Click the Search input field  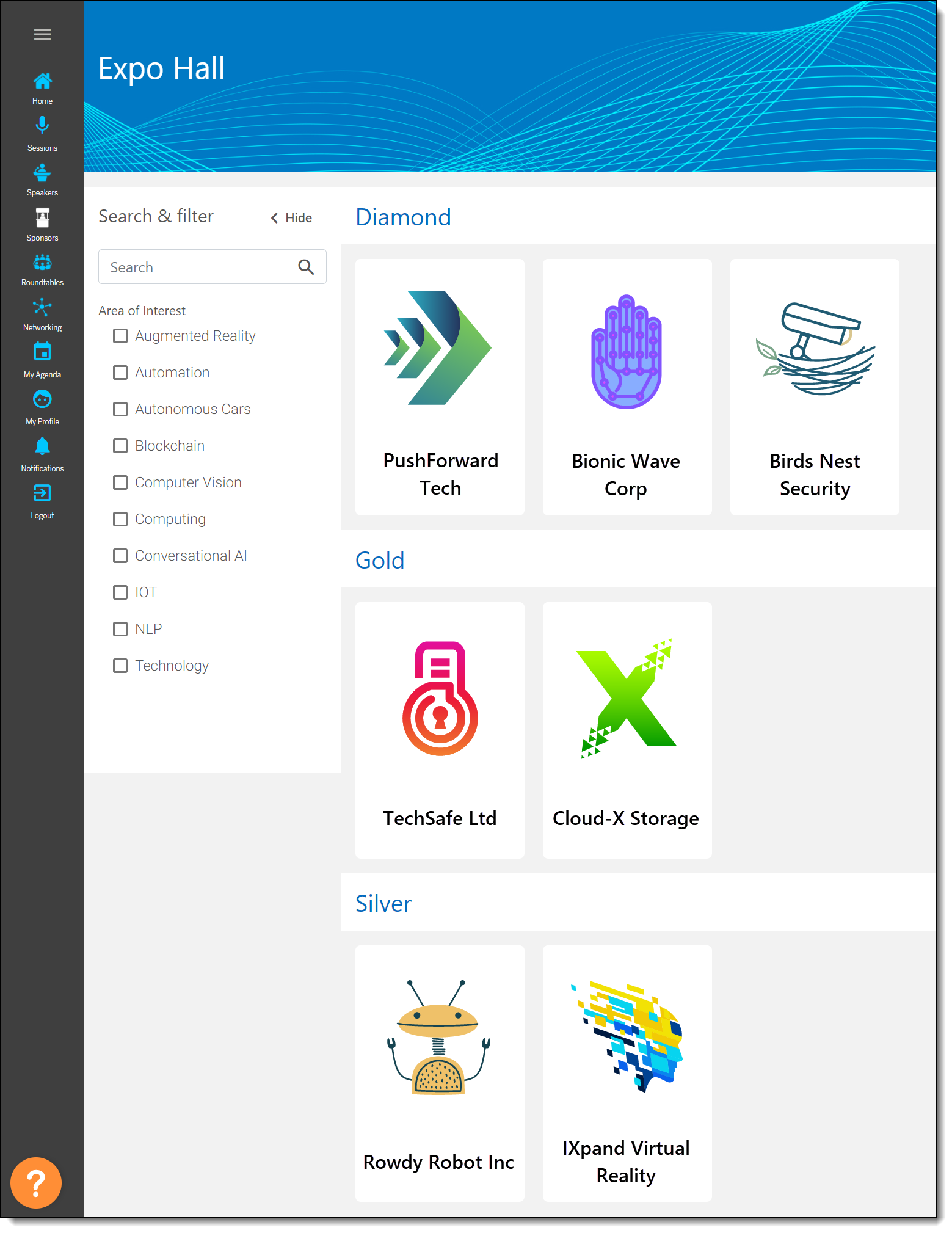[212, 267]
